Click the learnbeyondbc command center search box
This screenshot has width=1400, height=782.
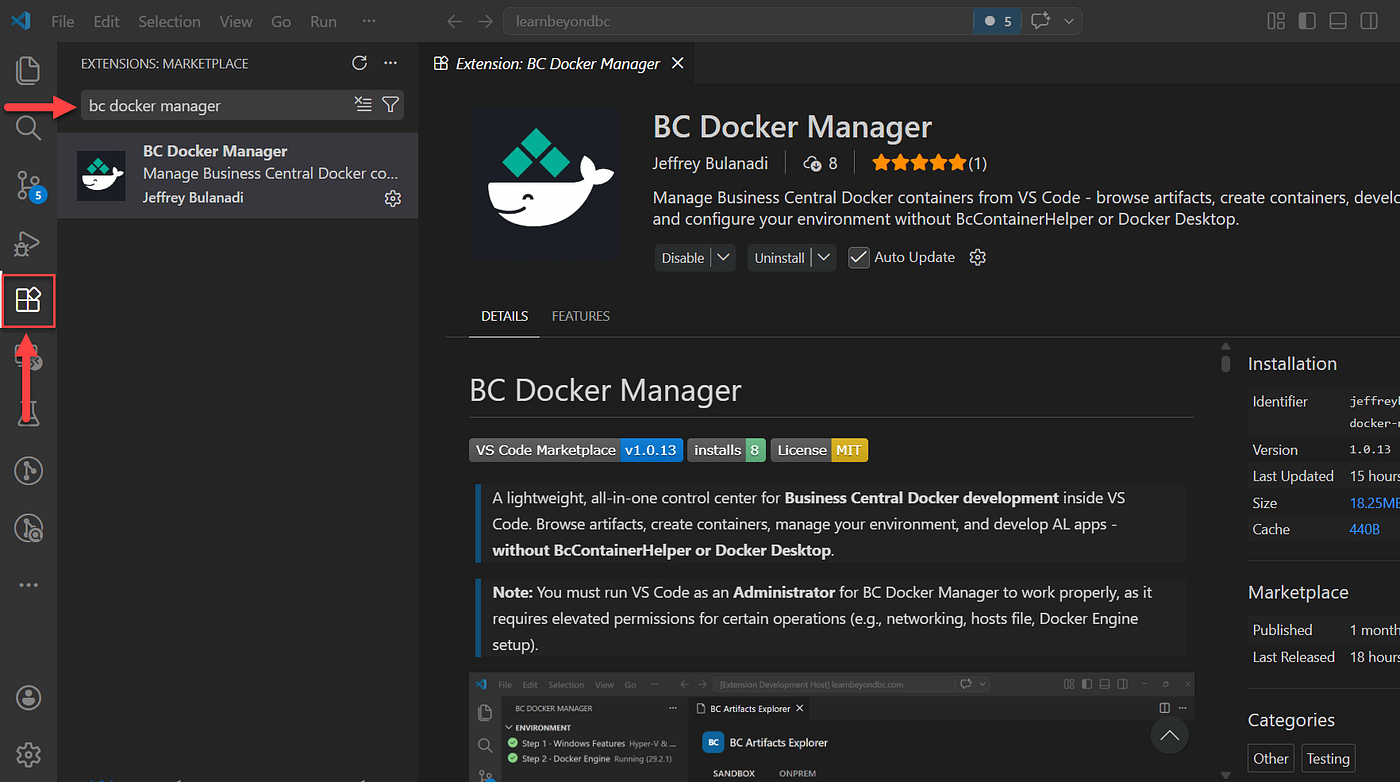click(738, 21)
